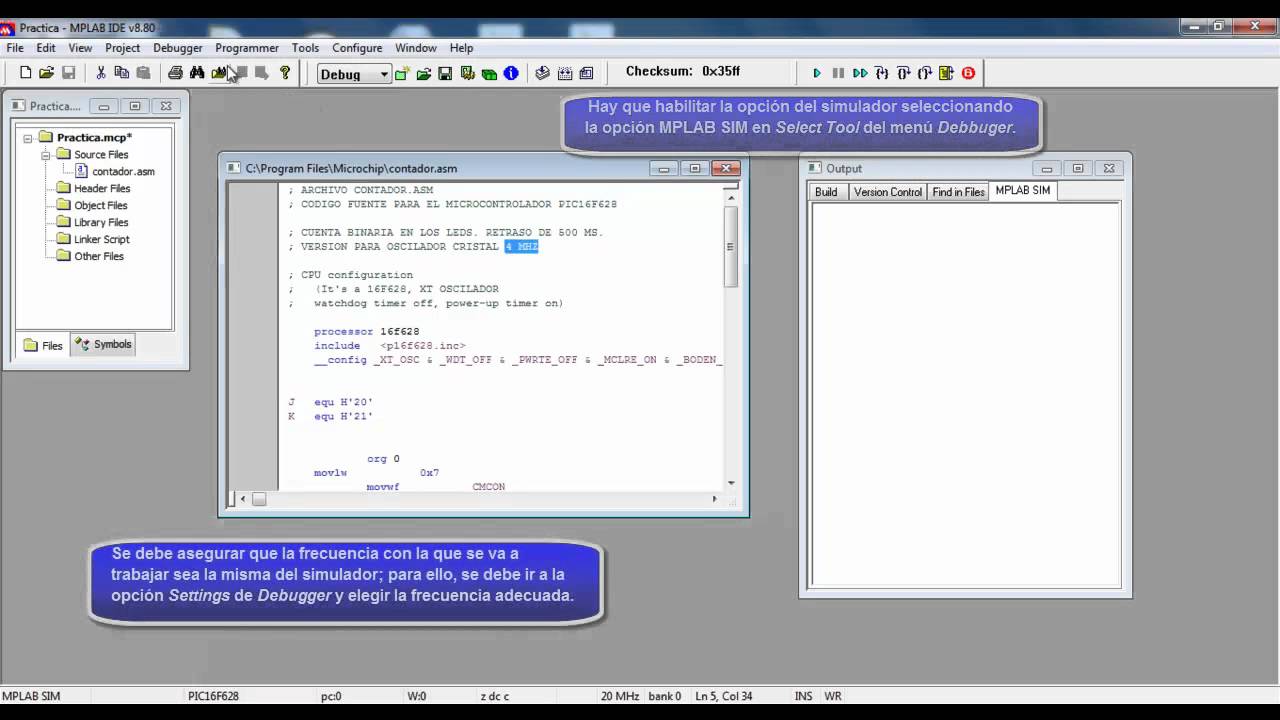Click the Step Over icon
The width and height of the screenshot is (1280, 720).
(x=903, y=74)
